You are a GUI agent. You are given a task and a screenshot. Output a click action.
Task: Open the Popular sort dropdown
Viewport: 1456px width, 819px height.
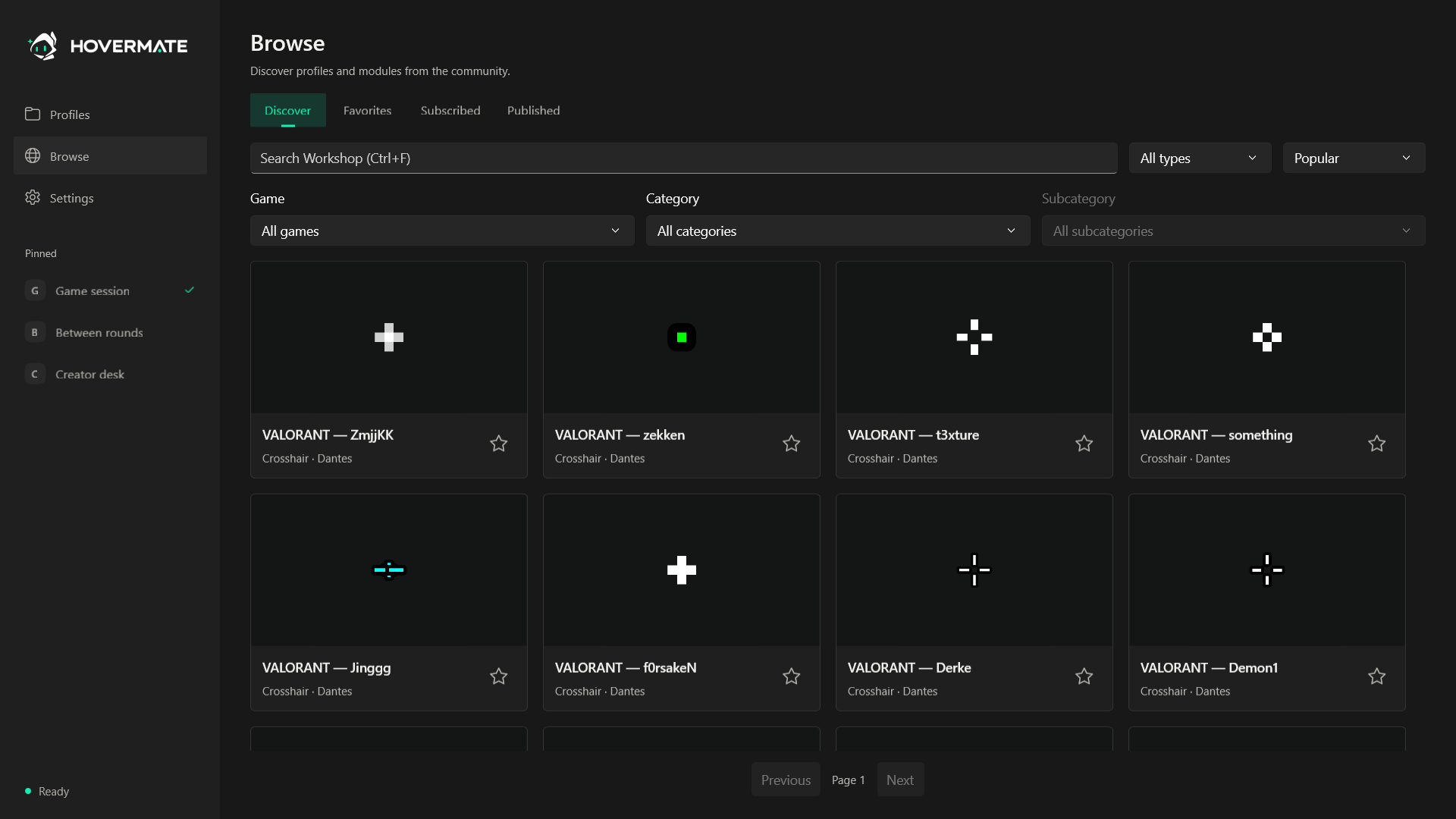pos(1354,158)
